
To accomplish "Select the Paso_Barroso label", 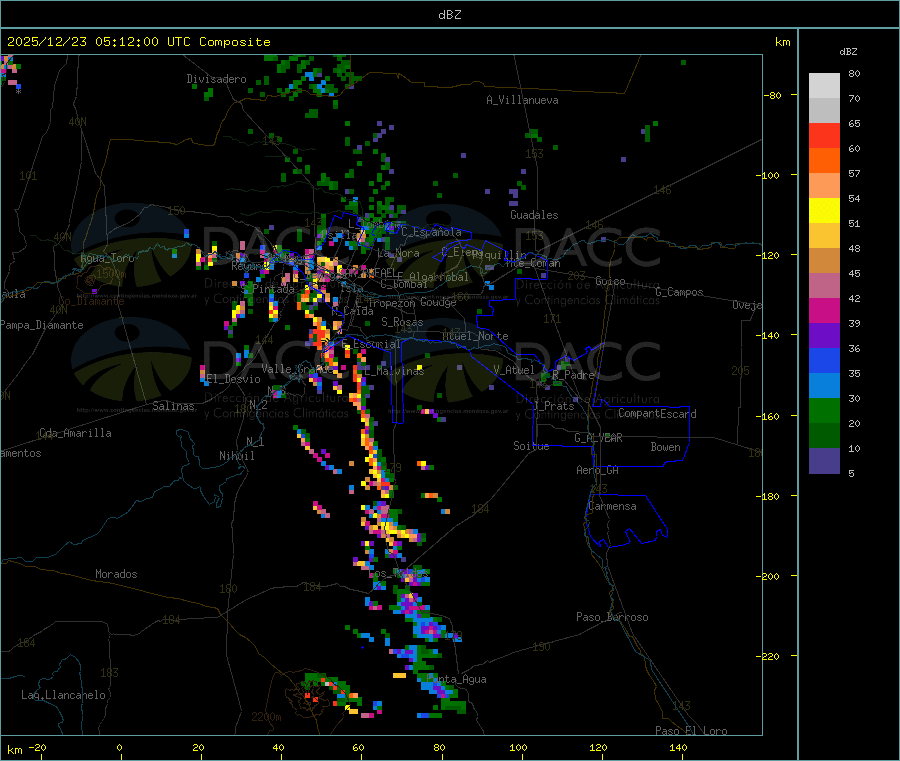I will coord(612,617).
